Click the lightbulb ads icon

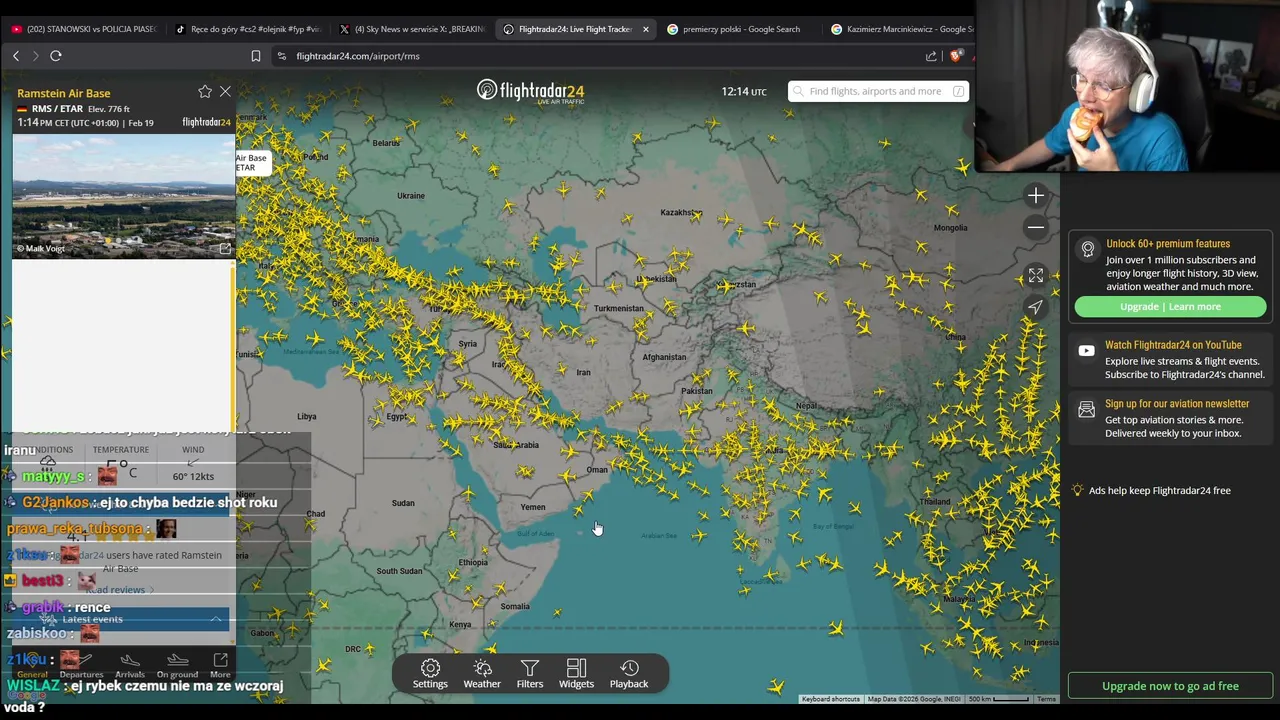click(1077, 490)
